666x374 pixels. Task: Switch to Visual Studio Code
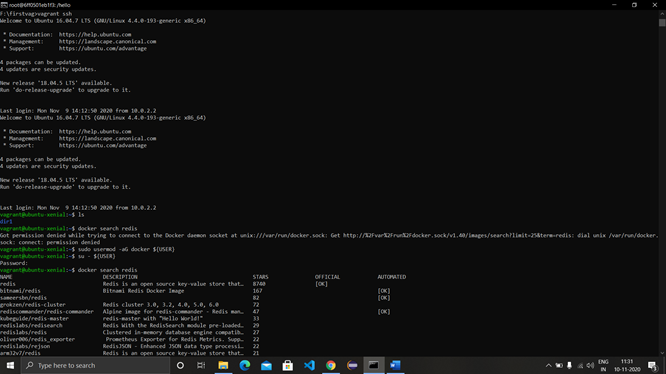pos(309,365)
